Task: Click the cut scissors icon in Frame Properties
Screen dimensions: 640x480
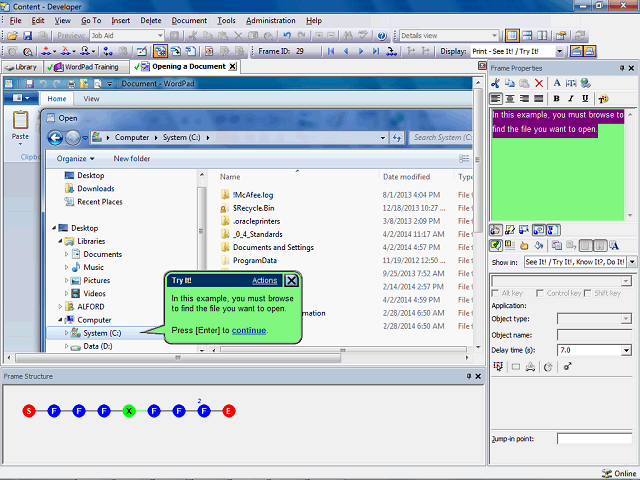Action: [496, 83]
